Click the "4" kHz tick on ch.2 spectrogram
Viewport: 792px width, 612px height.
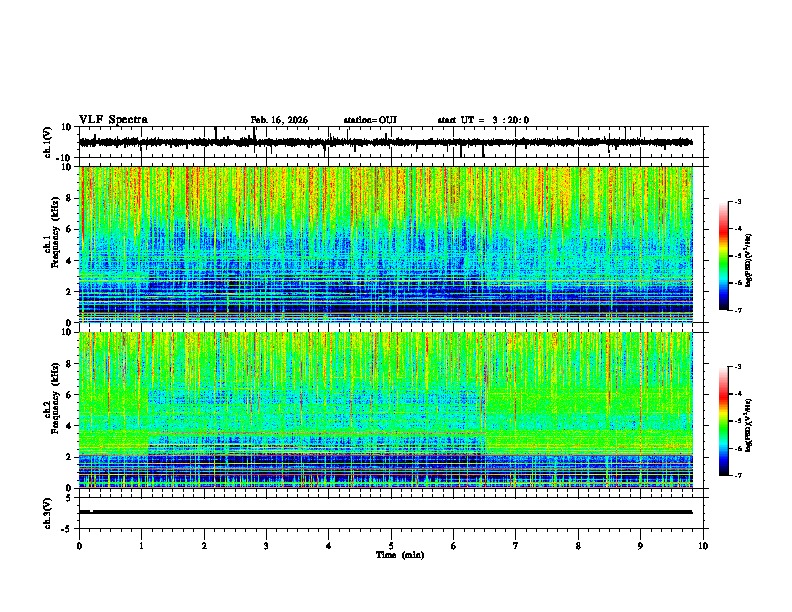click(x=69, y=426)
